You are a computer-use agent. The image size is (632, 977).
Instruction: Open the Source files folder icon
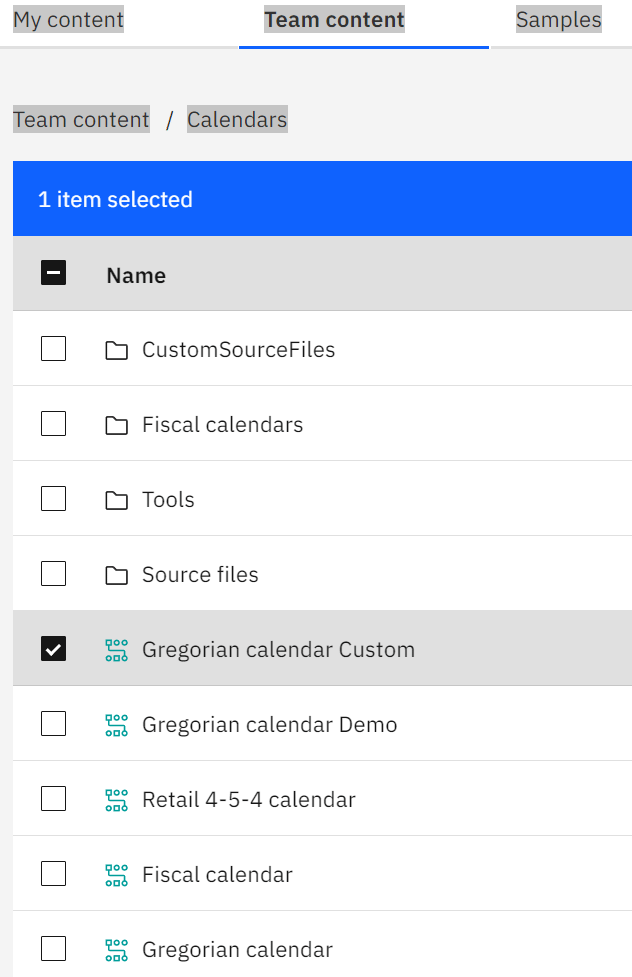[x=117, y=573]
